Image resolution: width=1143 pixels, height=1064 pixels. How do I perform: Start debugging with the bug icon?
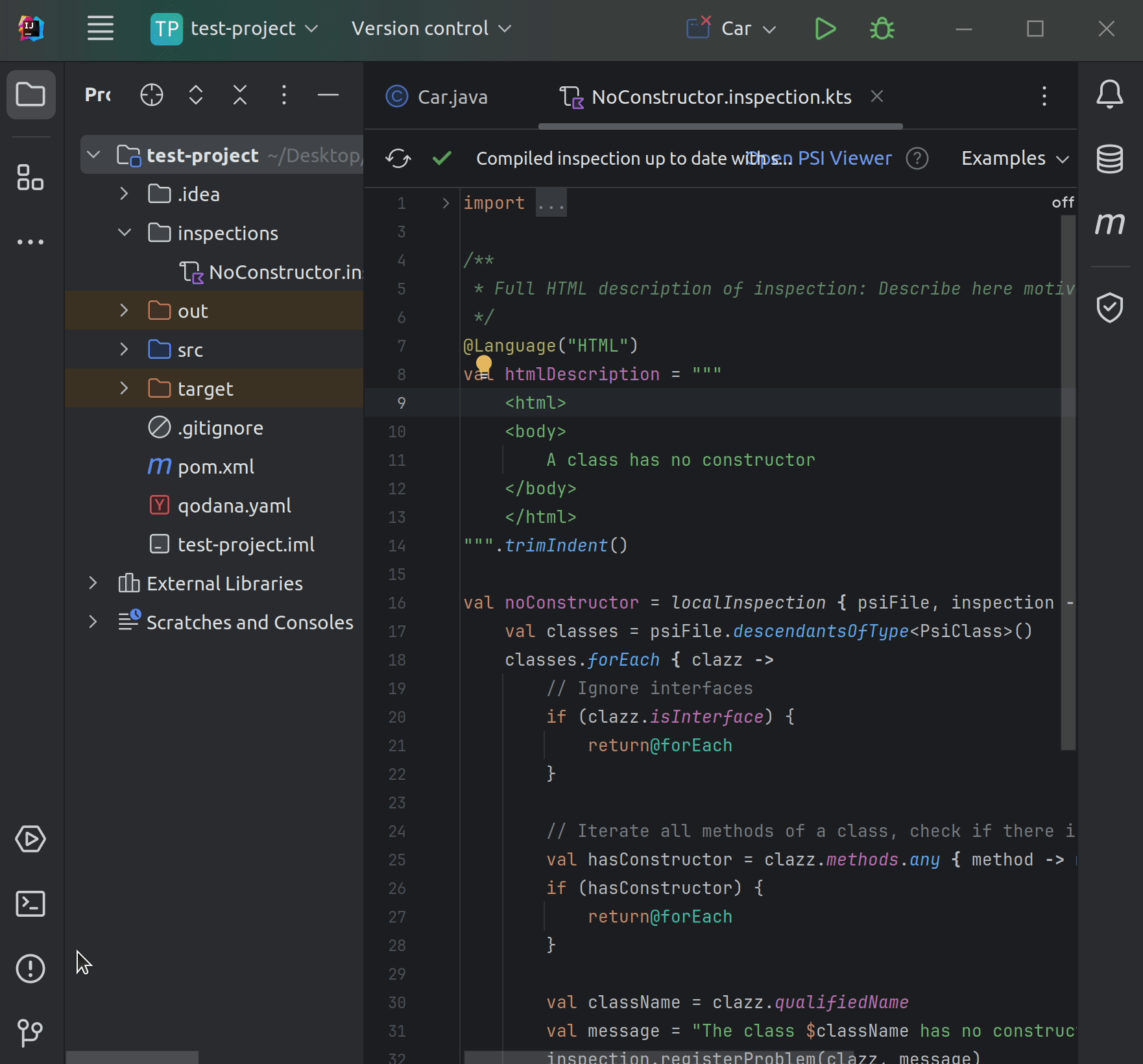(x=882, y=29)
